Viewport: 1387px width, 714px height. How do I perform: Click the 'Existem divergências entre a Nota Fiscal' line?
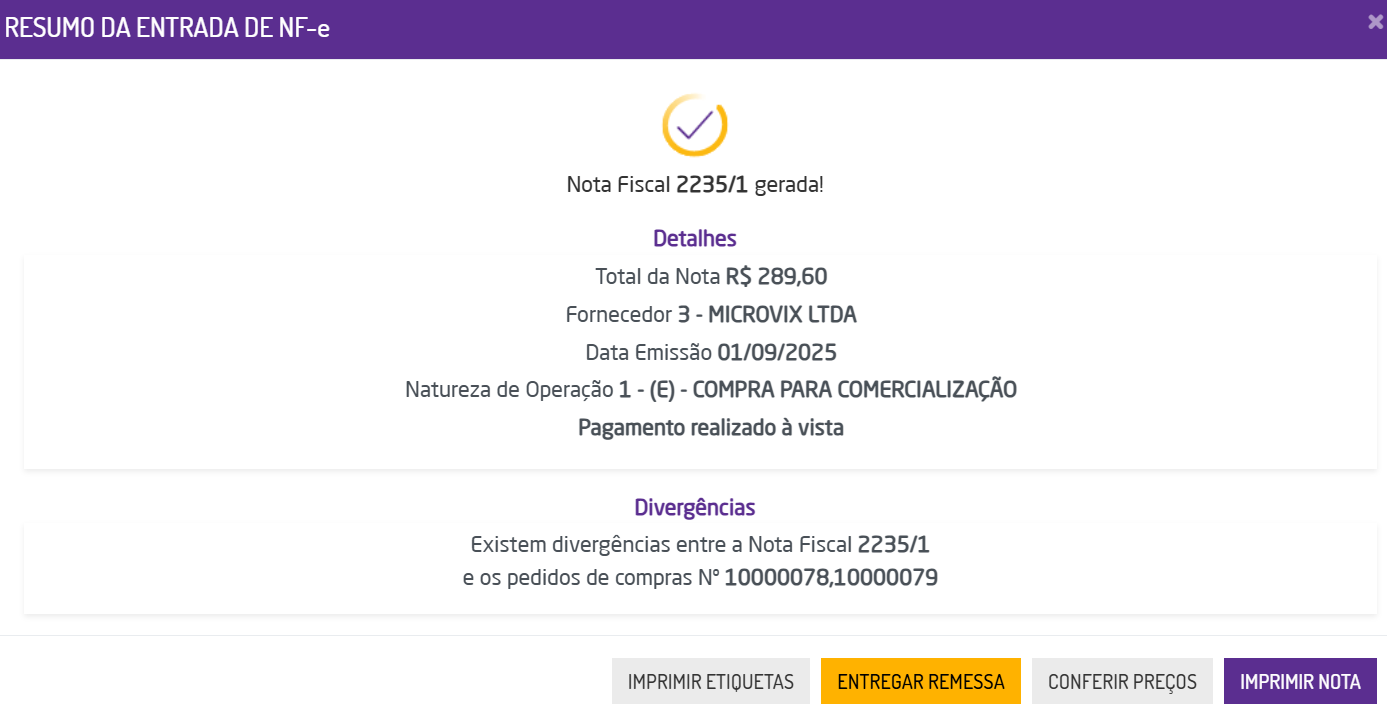(x=662, y=545)
